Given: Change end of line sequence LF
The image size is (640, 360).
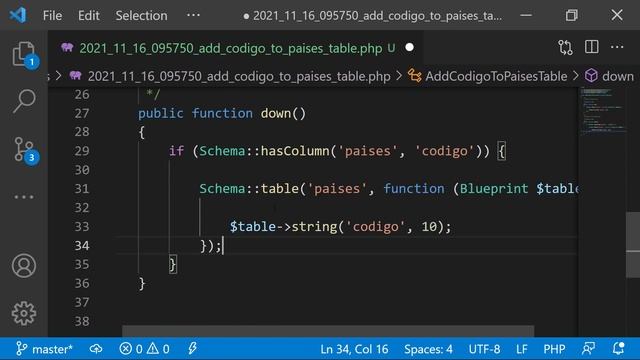Looking at the screenshot, I should point(521,349).
